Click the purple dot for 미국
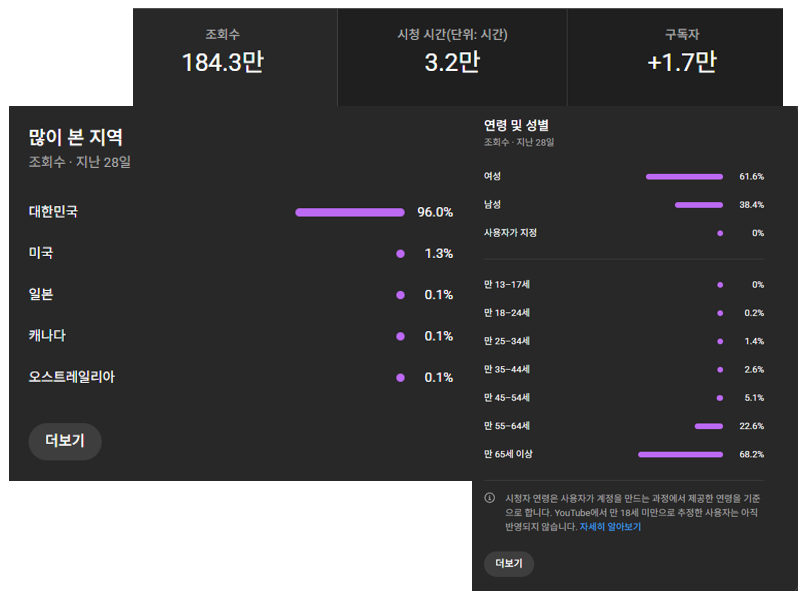Screen dimensions: 800x592 tap(400, 254)
